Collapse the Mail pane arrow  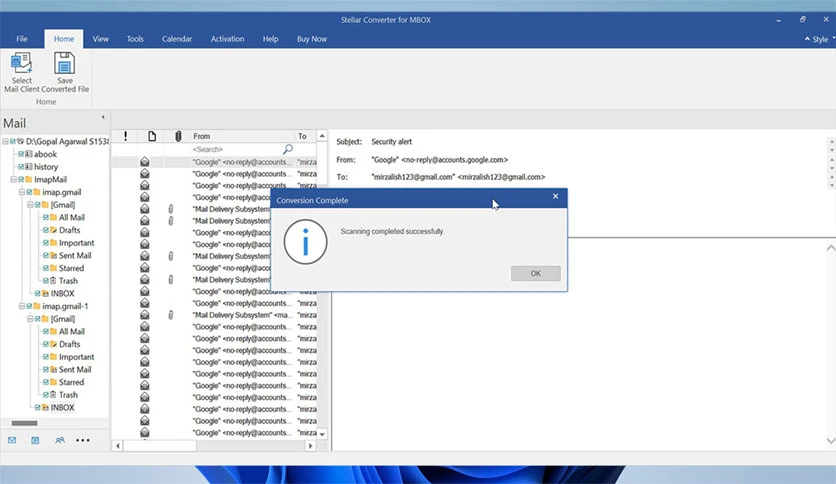103,117
